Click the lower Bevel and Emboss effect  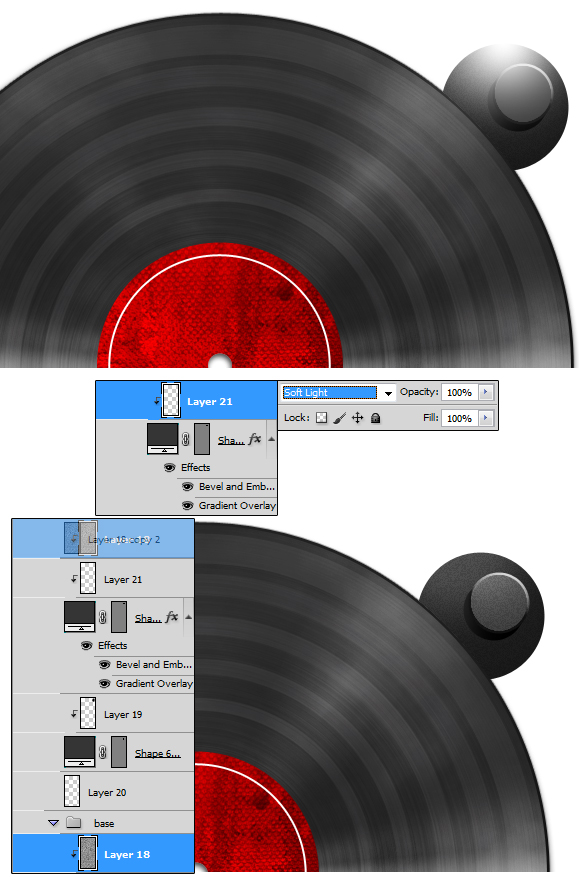(x=154, y=665)
